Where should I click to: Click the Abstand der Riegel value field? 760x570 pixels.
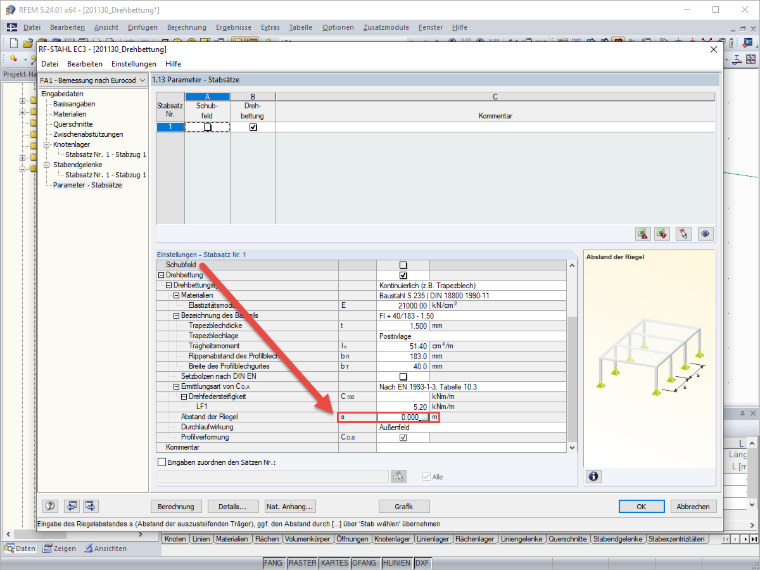click(x=403, y=417)
